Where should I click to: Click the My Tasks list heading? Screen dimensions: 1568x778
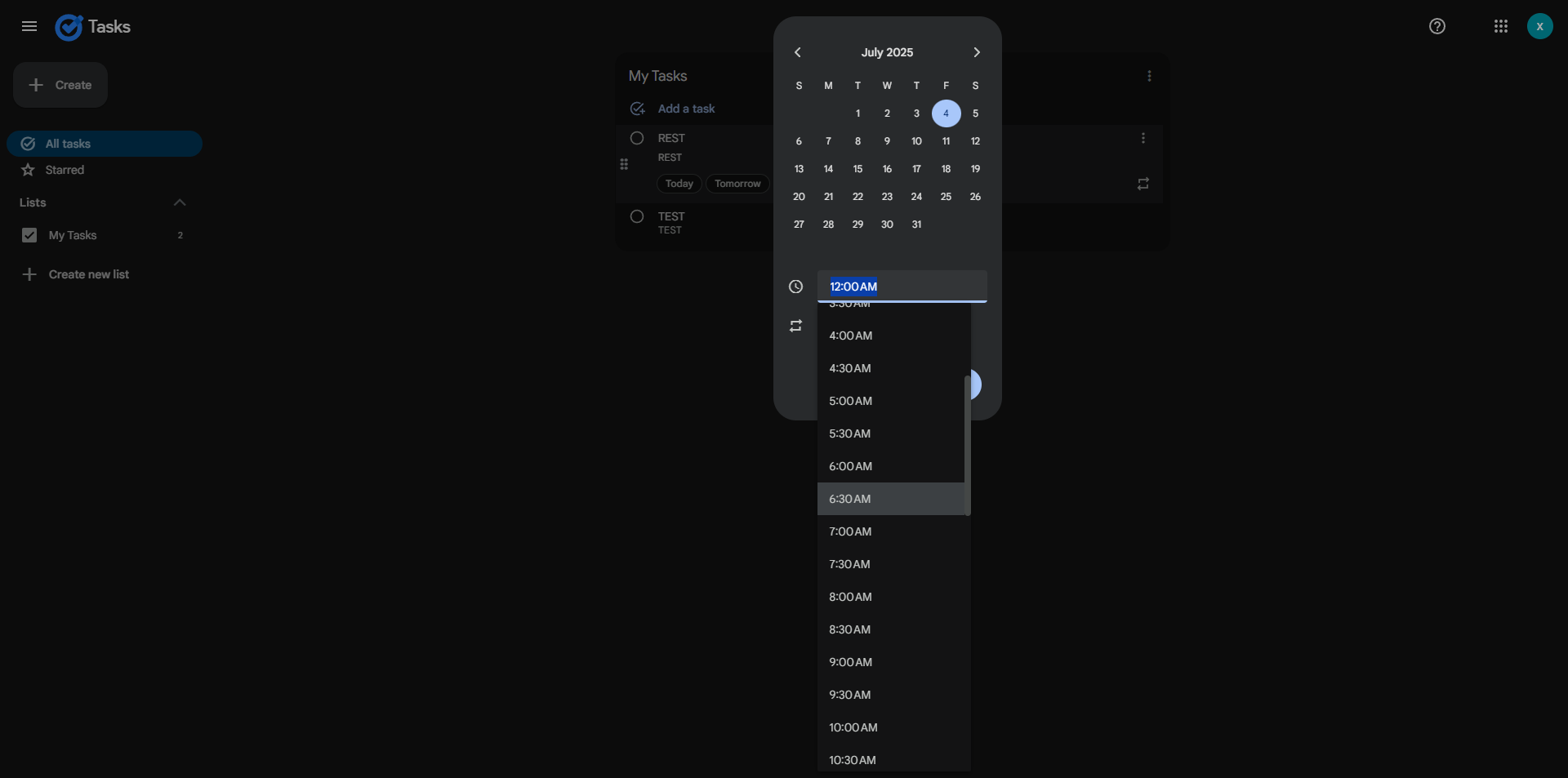[657, 76]
